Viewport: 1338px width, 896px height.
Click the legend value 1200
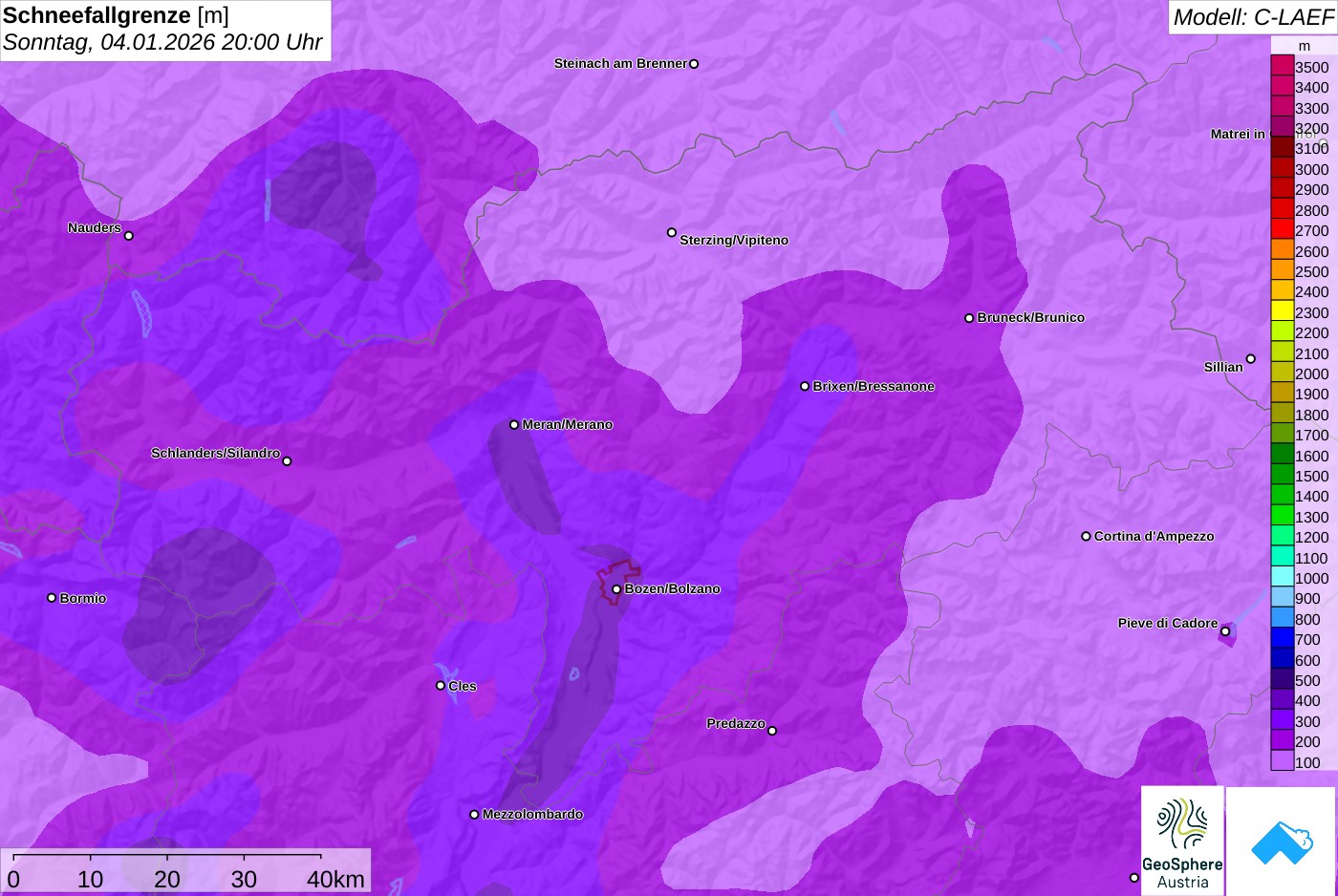click(1311, 538)
